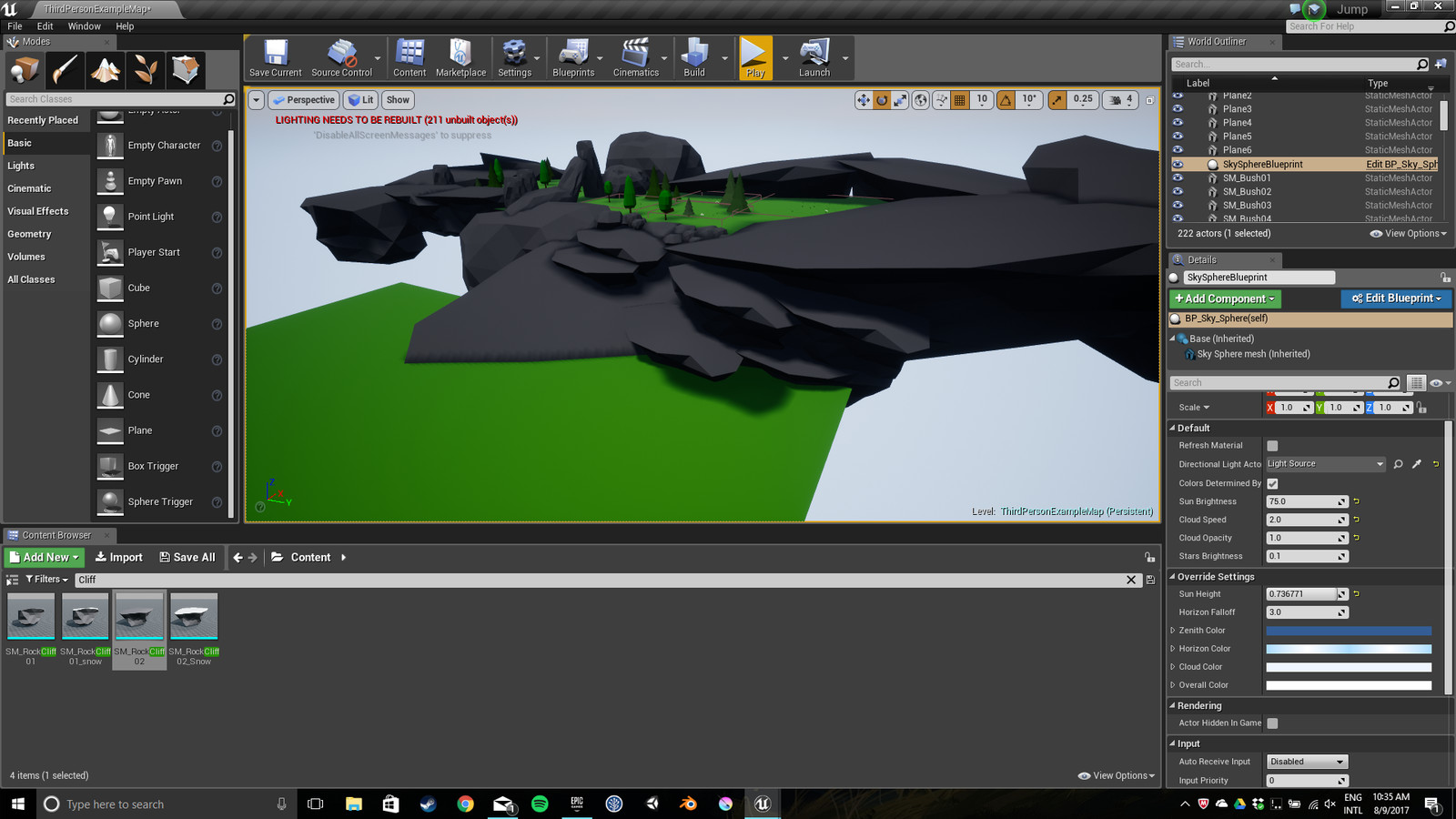Open Lit view mode dropdown
Image resolution: width=1456 pixels, height=819 pixels.
coord(361,100)
